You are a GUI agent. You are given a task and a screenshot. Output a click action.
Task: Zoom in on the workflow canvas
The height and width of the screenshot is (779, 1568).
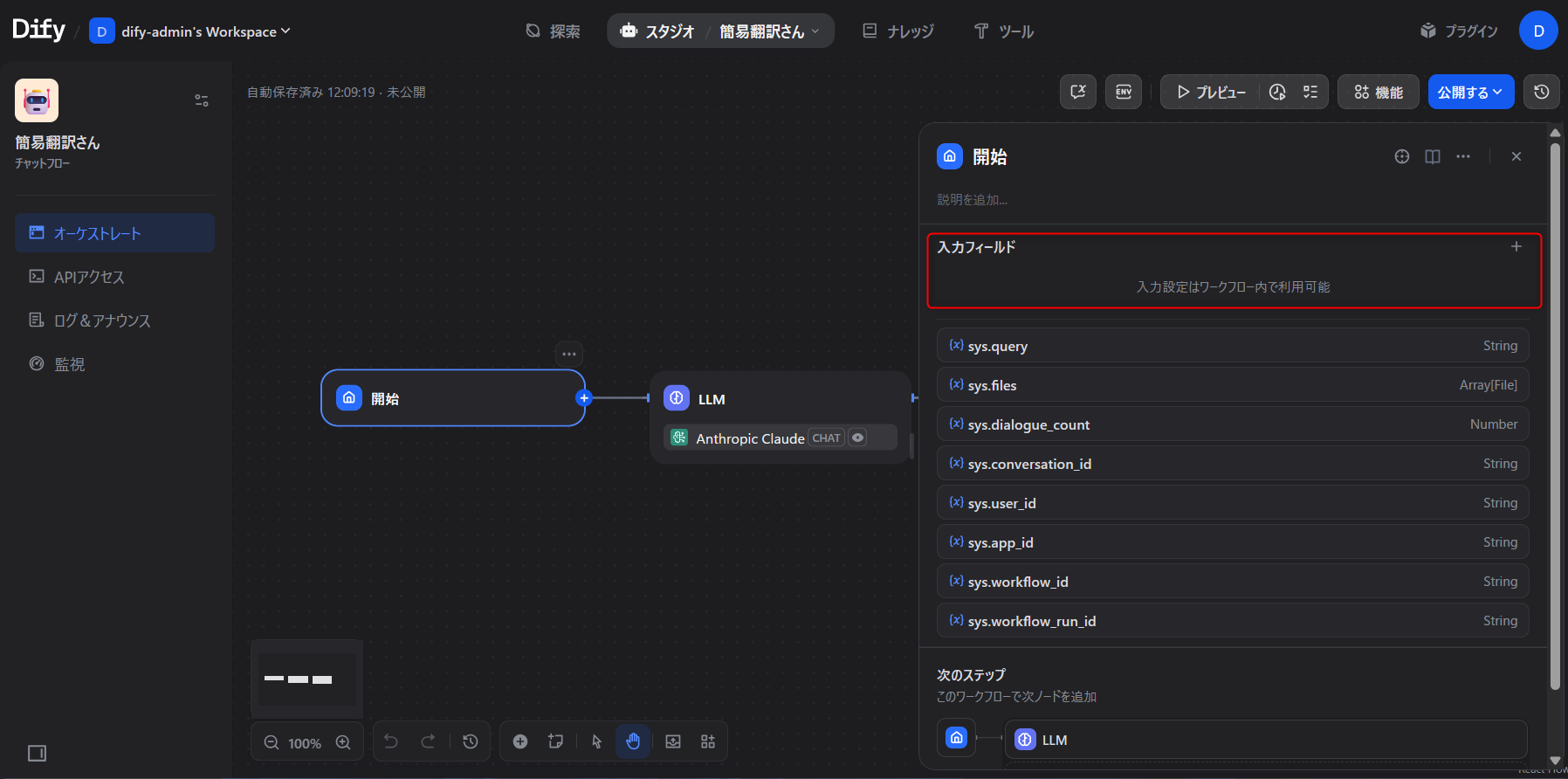pyautogui.click(x=343, y=742)
